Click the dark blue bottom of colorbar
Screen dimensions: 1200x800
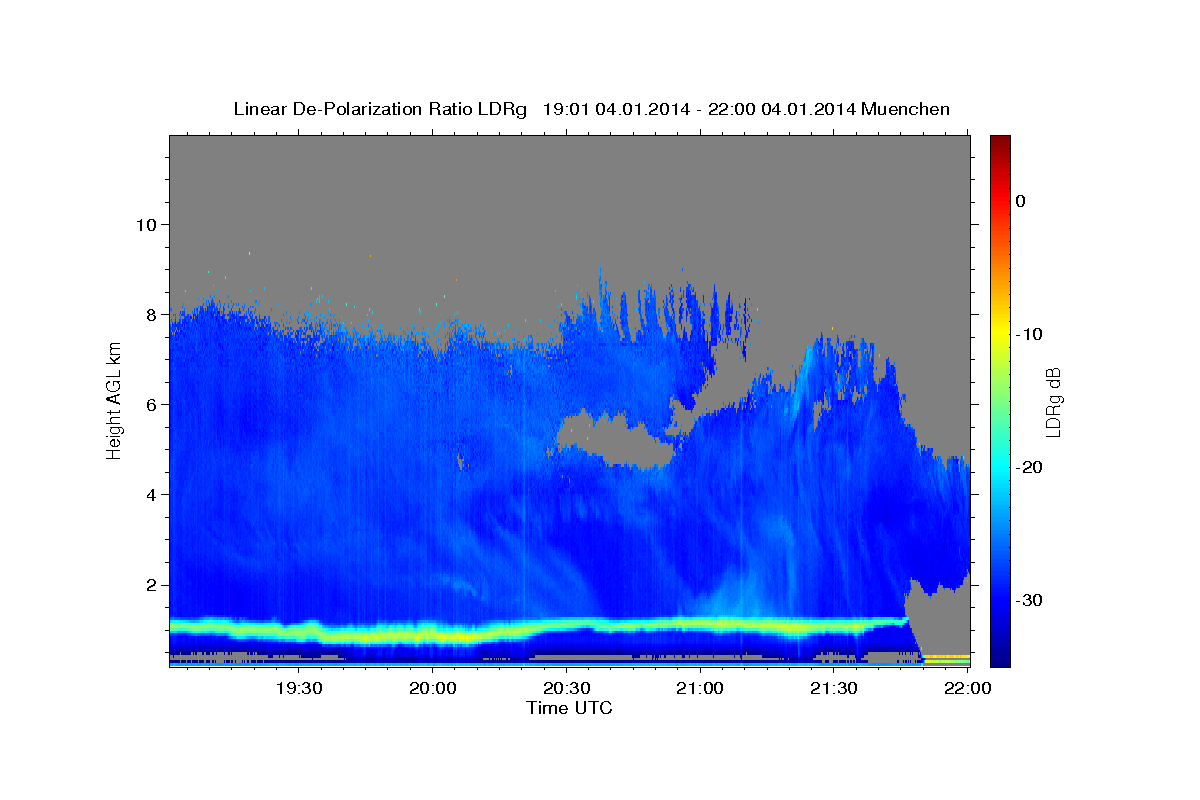[1000, 655]
